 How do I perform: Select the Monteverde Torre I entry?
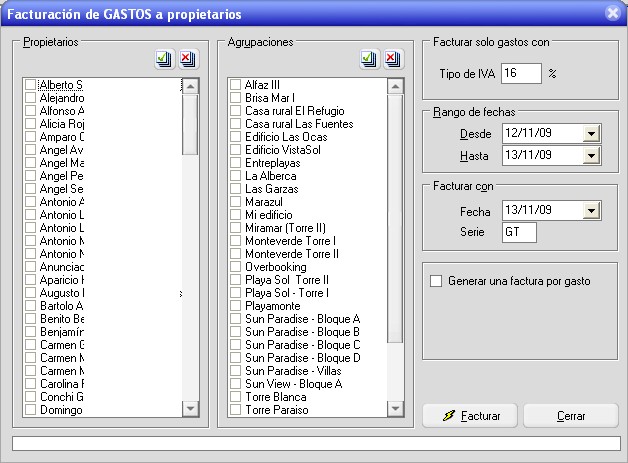coord(290,241)
